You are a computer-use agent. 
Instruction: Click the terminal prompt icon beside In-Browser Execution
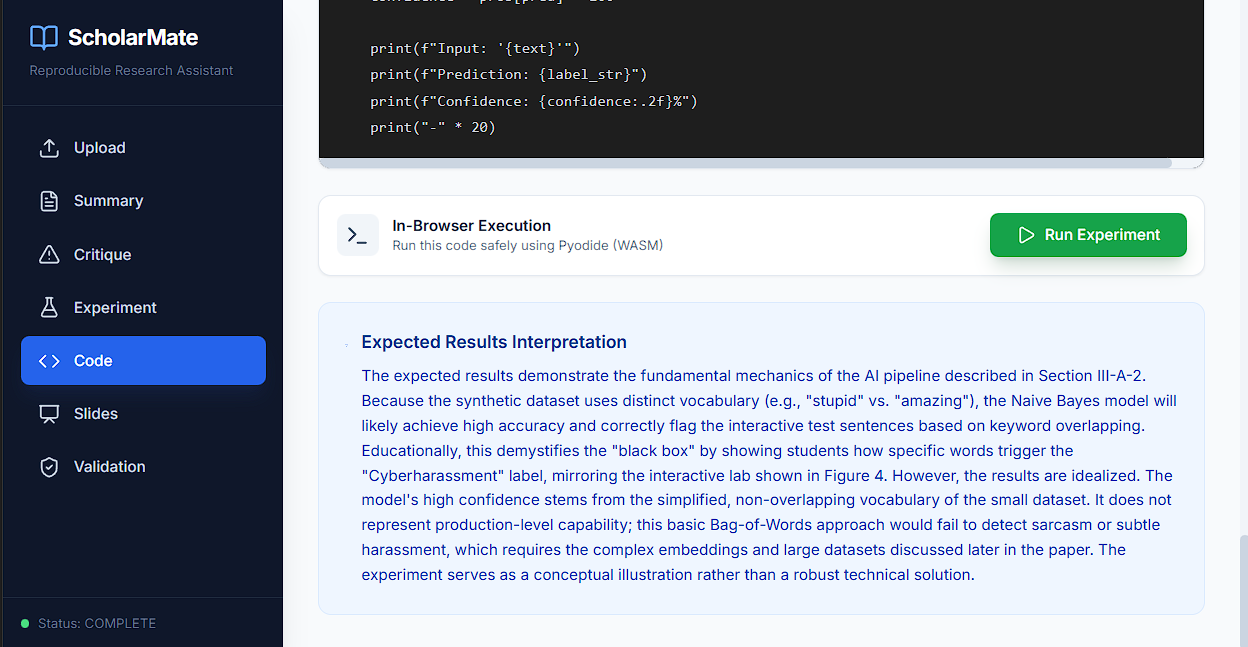[x=357, y=235]
